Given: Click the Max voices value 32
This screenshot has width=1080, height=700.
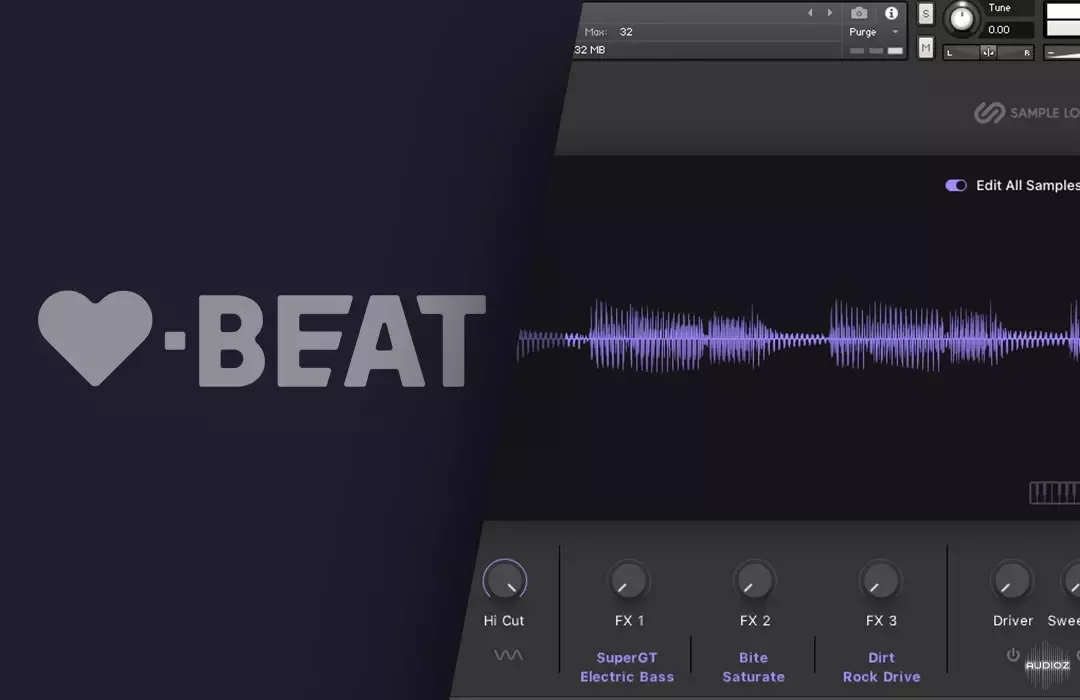Looking at the screenshot, I should [625, 32].
